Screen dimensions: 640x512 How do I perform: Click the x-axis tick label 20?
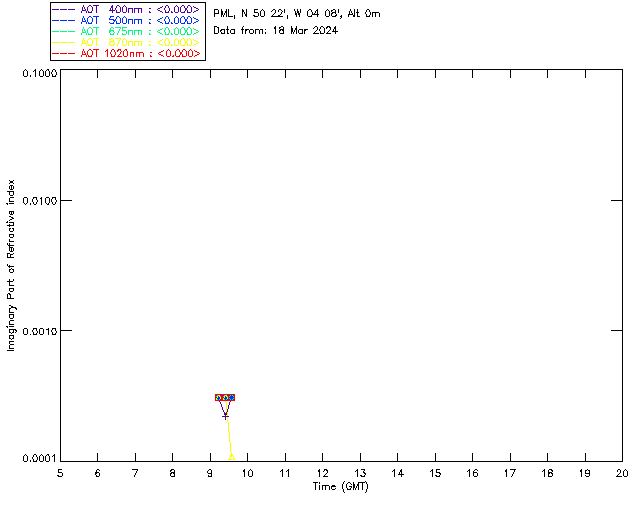pyautogui.click(x=621, y=473)
